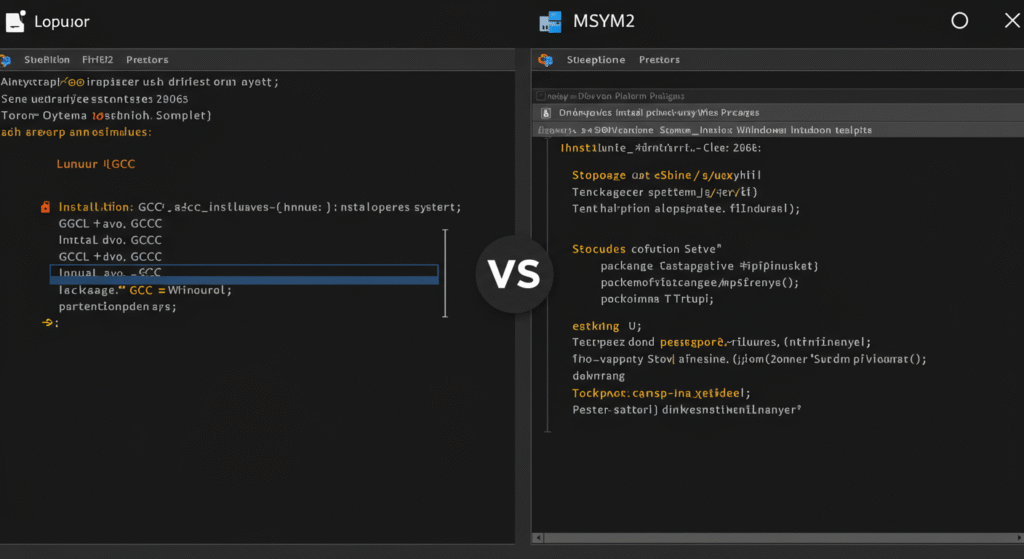Click the vertical scrollbar in left pane
This screenshot has width=1024, height=559.
coord(445,273)
